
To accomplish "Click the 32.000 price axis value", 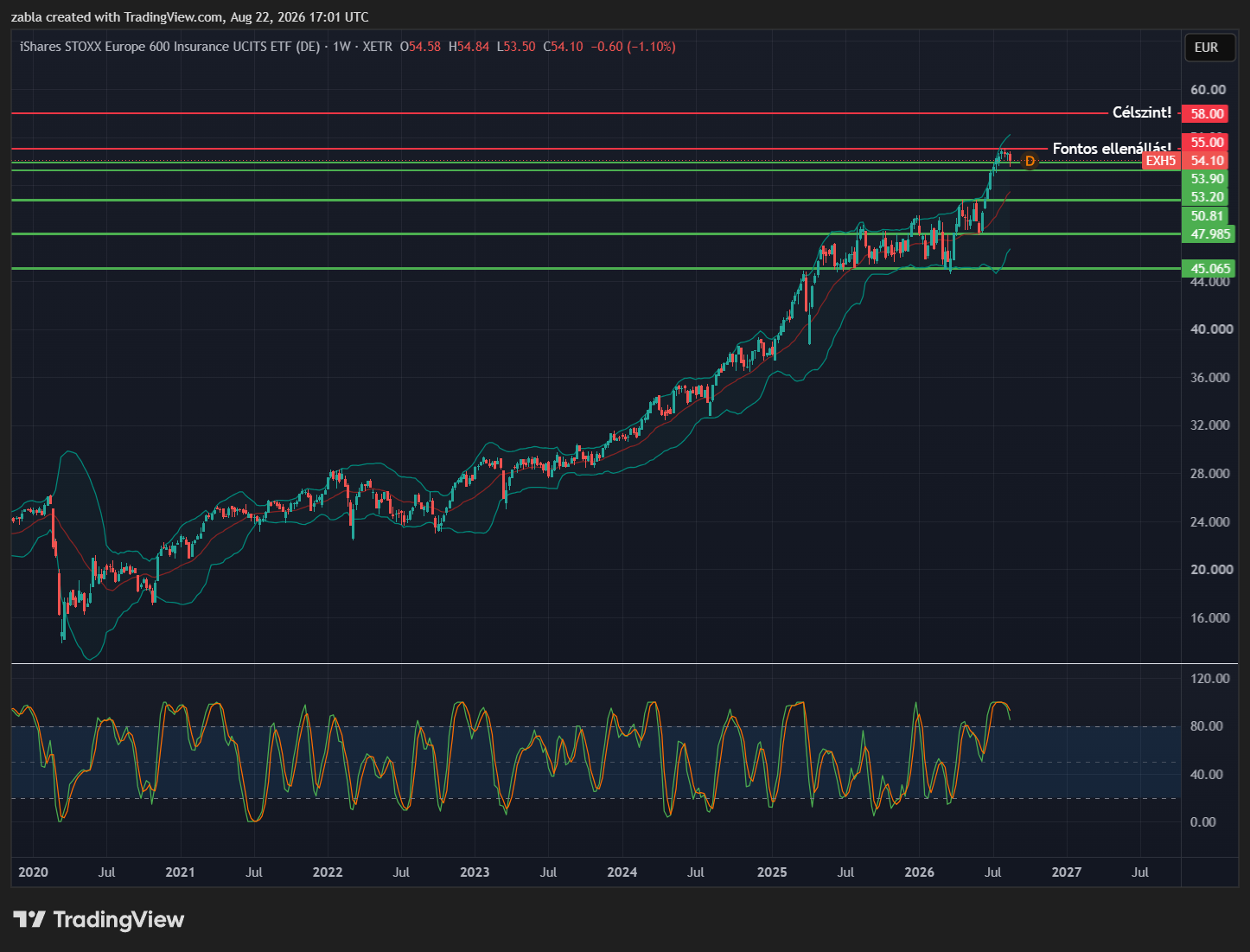I will click(1211, 425).
